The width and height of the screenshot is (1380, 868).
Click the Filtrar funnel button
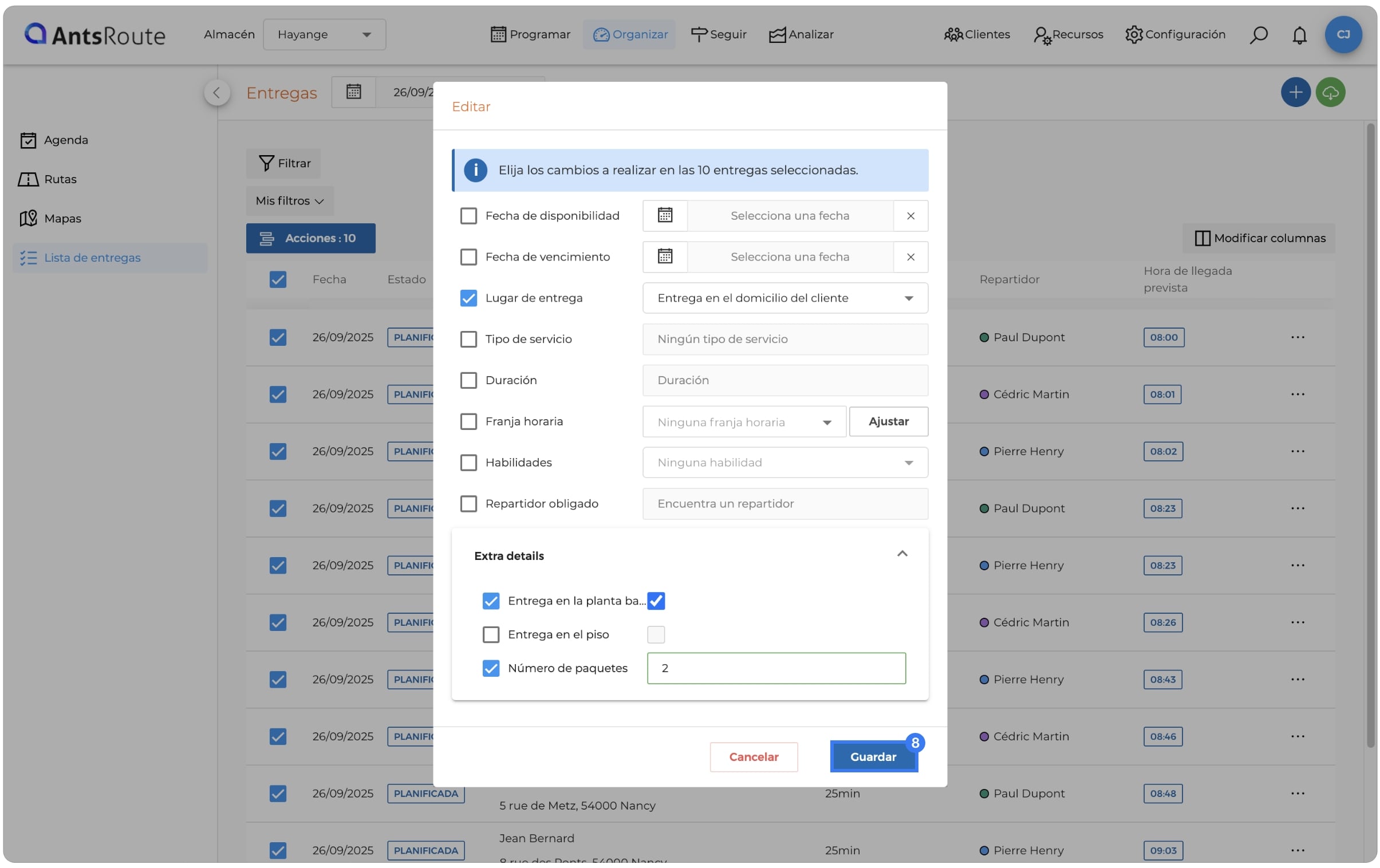click(x=283, y=163)
